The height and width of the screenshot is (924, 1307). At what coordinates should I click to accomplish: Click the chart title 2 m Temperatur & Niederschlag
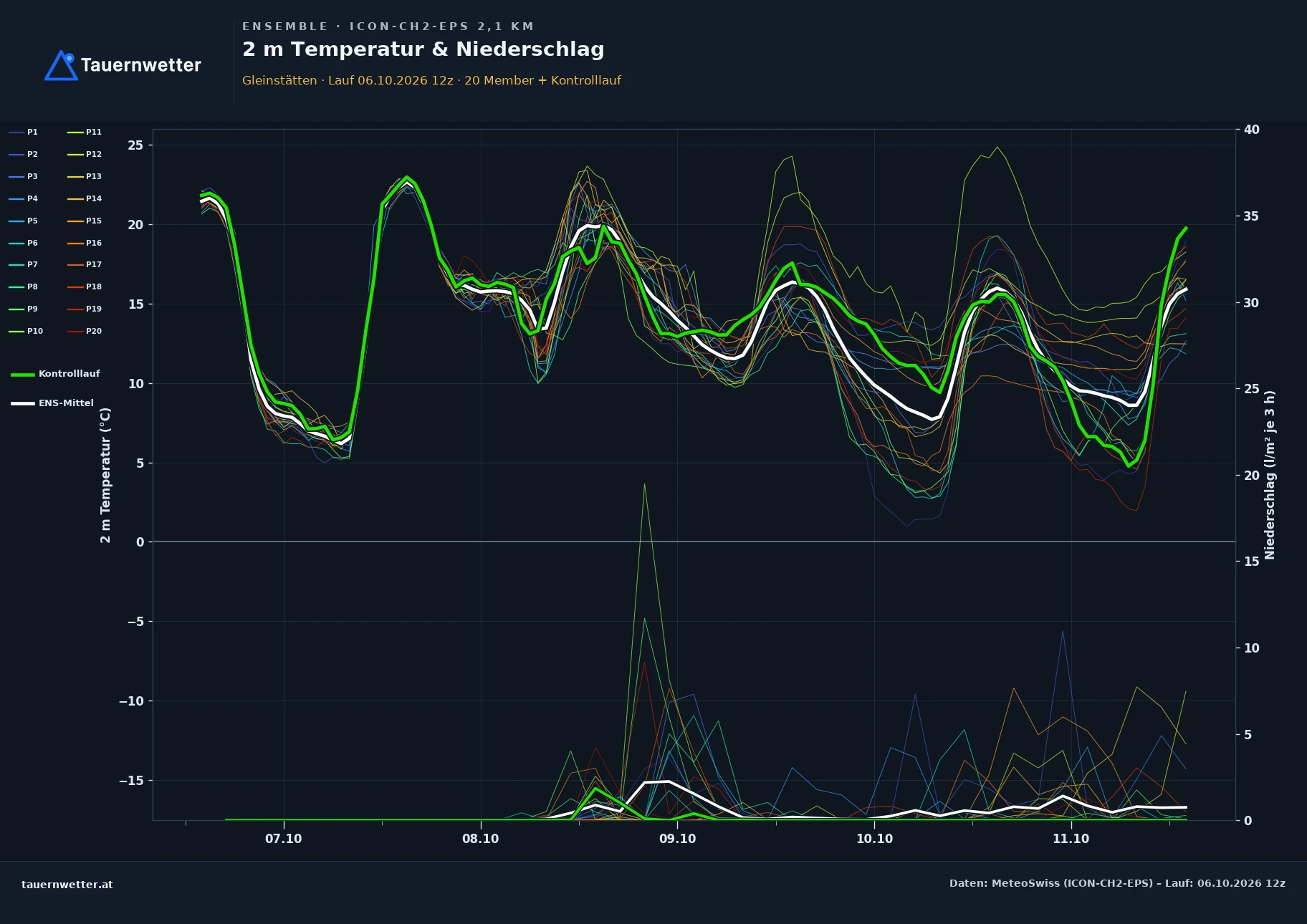[x=423, y=49]
